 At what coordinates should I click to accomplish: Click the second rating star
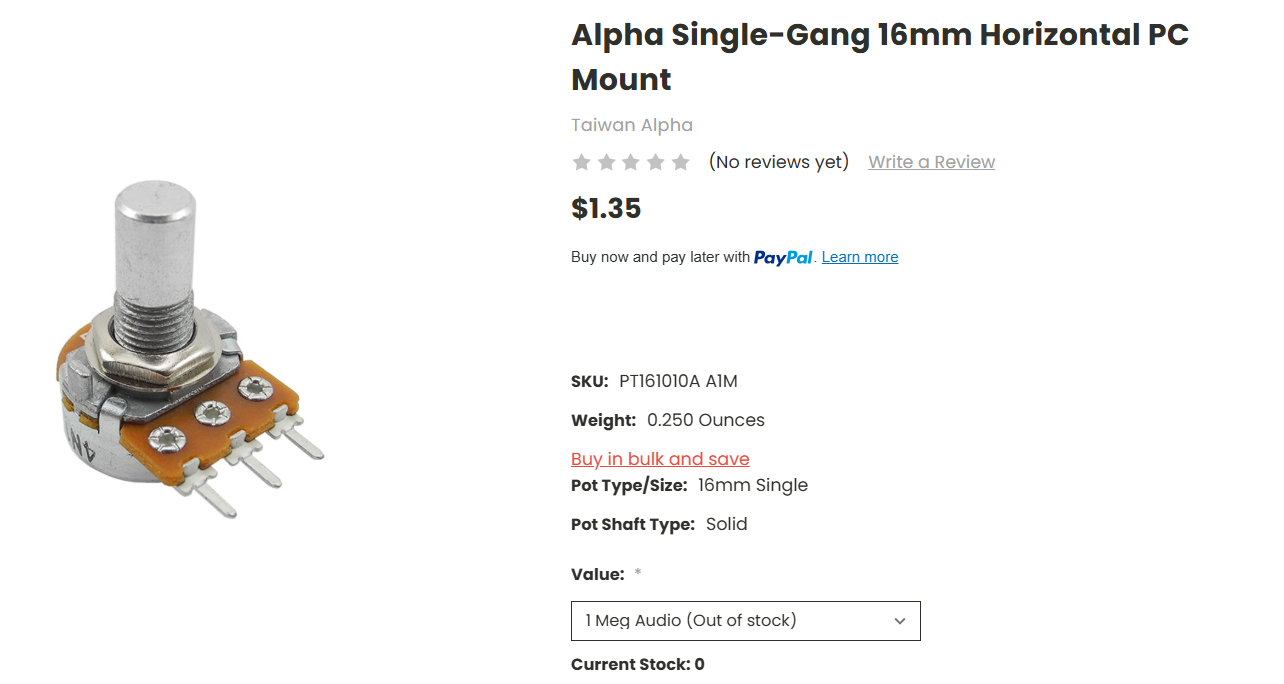pos(606,162)
